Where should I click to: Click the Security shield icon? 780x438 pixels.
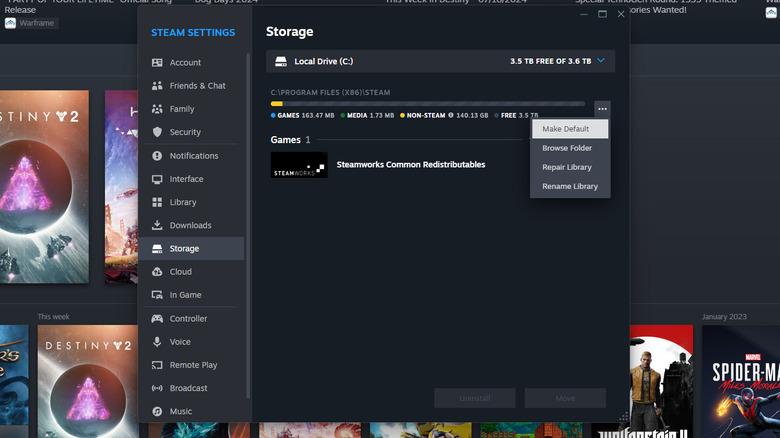[x=157, y=132]
